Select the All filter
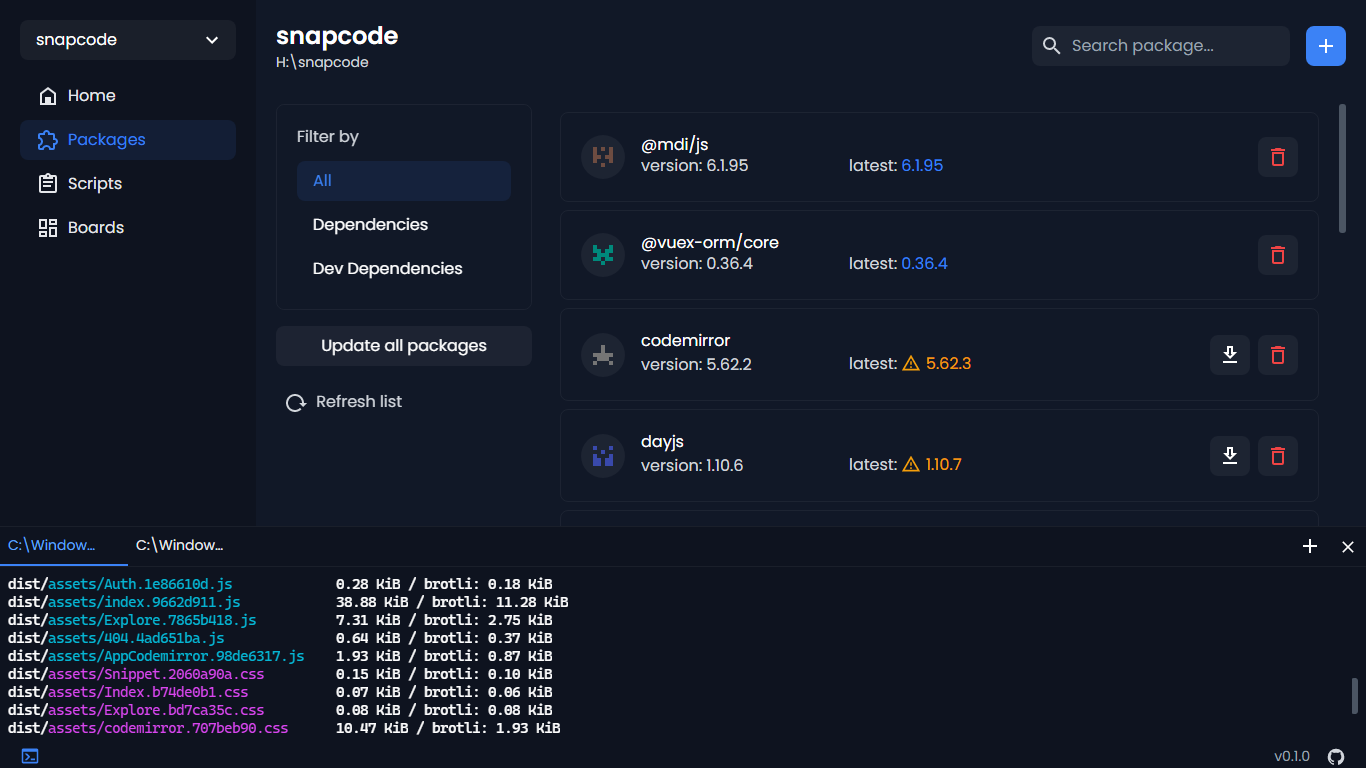 (x=404, y=181)
